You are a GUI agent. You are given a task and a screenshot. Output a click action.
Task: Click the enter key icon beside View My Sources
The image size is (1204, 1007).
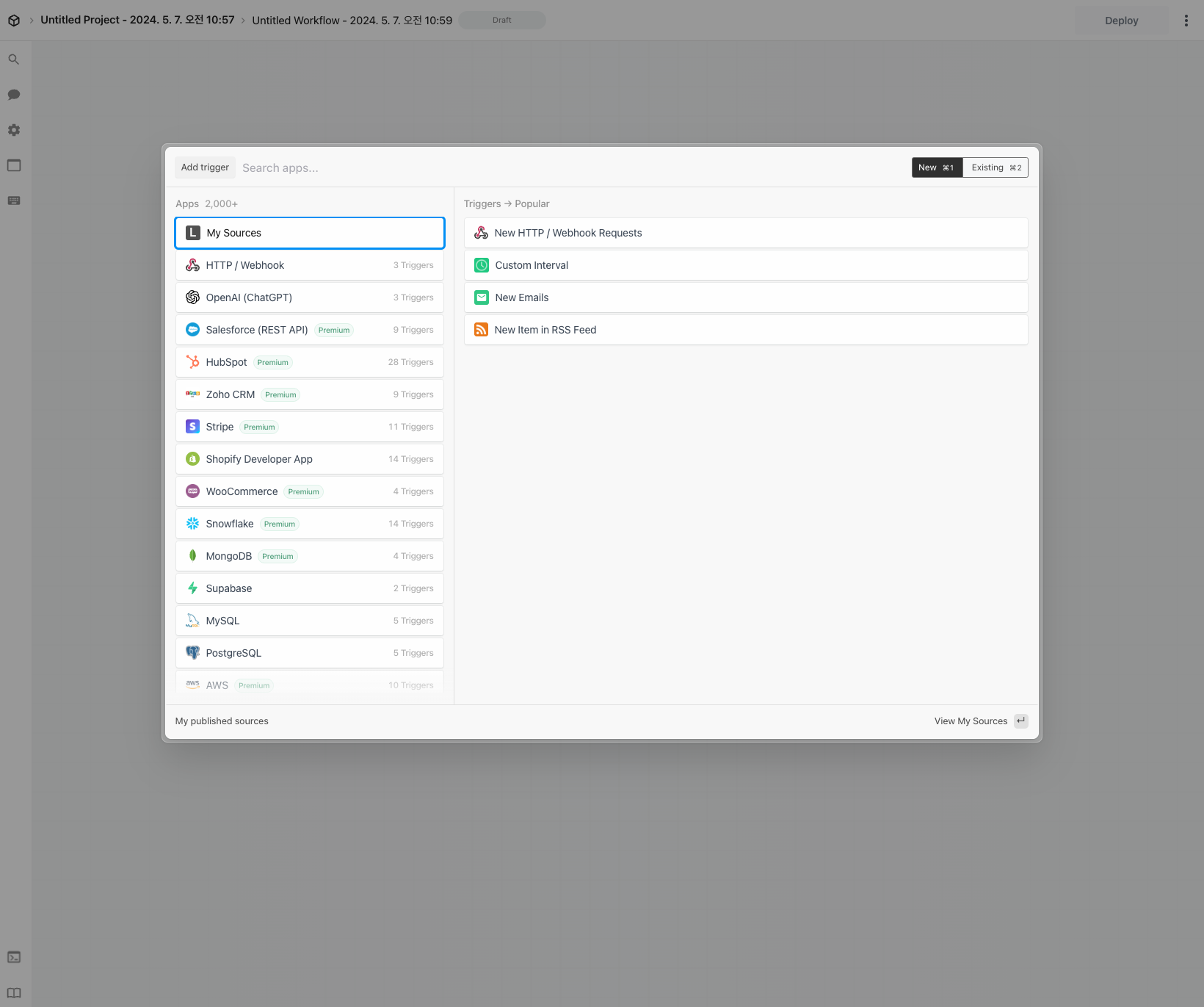pos(1021,721)
